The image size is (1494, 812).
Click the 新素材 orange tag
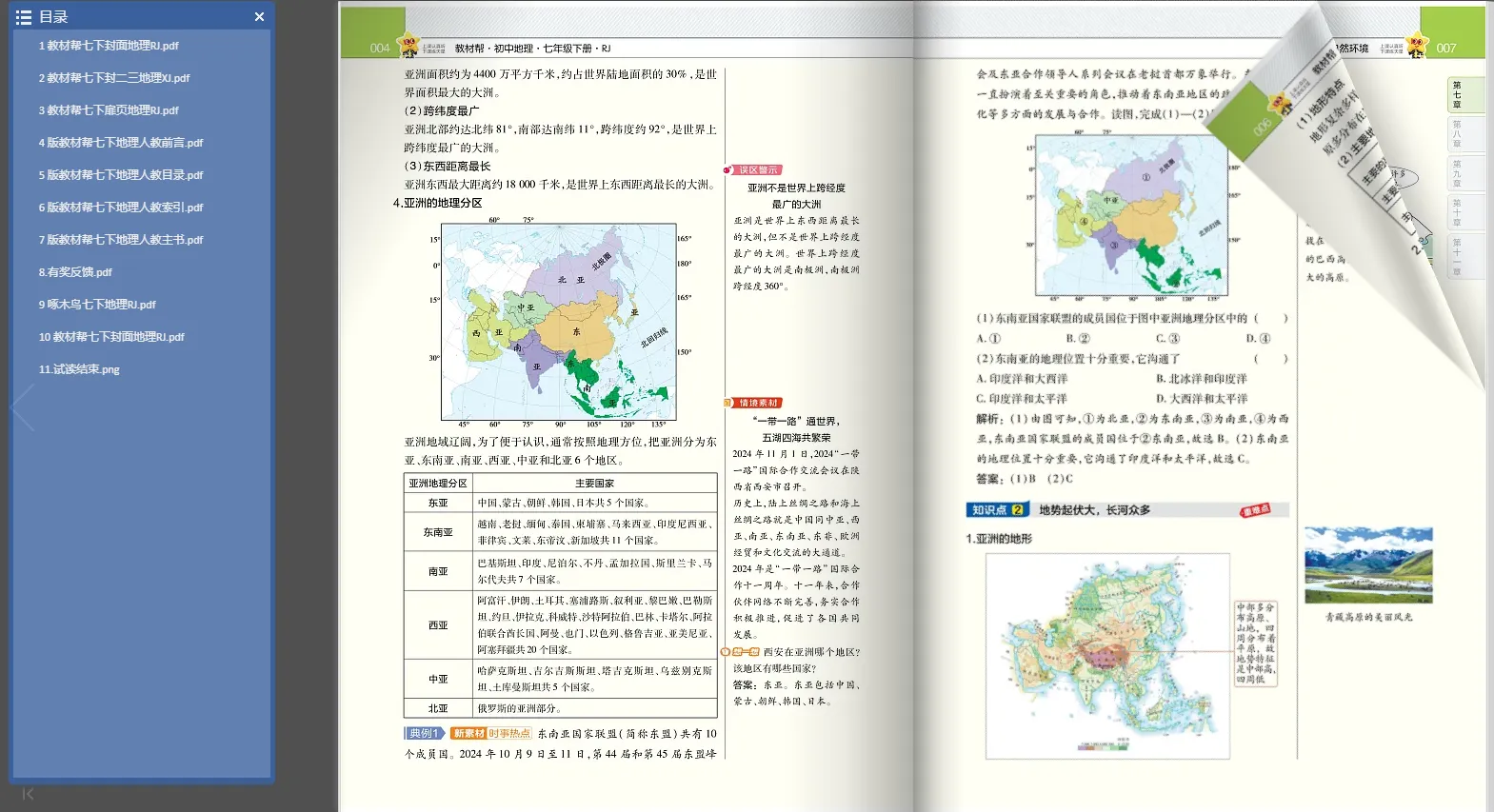tap(468, 733)
